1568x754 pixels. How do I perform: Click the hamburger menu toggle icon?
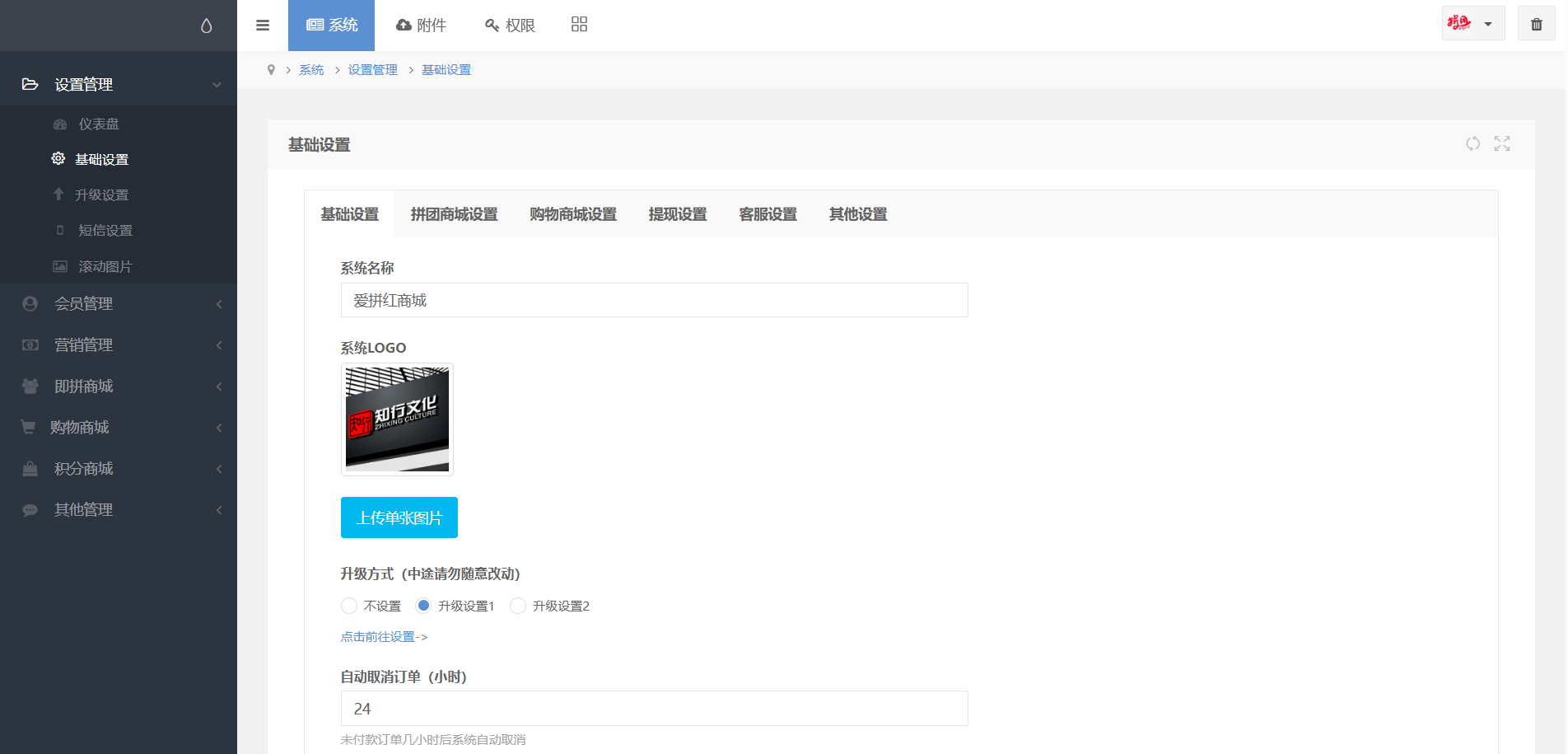pyautogui.click(x=263, y=26)
